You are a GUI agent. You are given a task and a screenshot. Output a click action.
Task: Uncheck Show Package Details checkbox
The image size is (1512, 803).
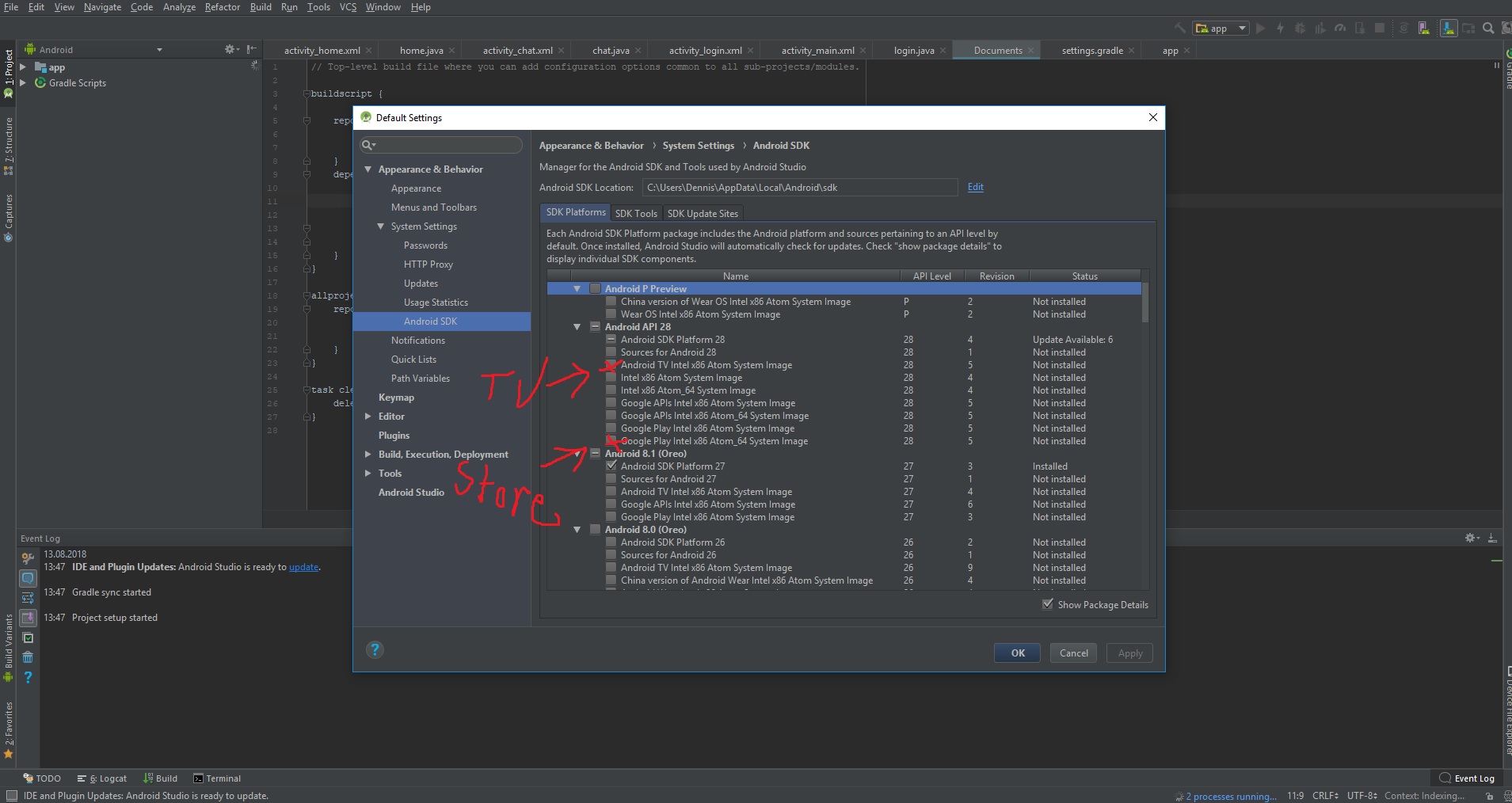[x=1048, y=604]
